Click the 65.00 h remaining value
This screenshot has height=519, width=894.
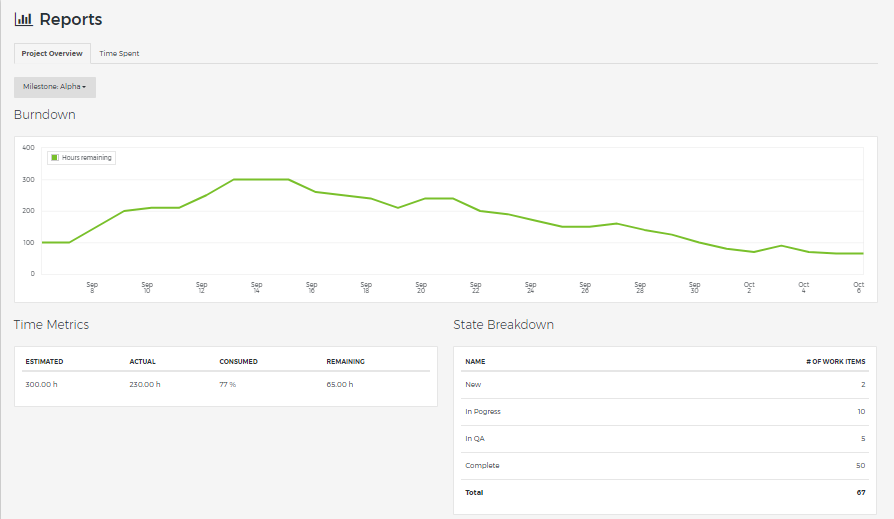pyautogui.click(x=339, y=384)
